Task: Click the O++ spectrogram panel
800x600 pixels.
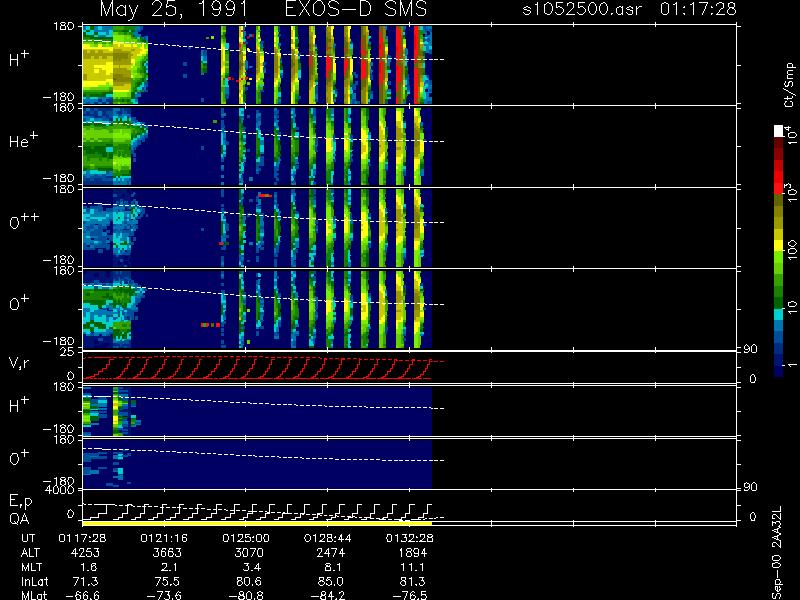Action: point(257,228)
